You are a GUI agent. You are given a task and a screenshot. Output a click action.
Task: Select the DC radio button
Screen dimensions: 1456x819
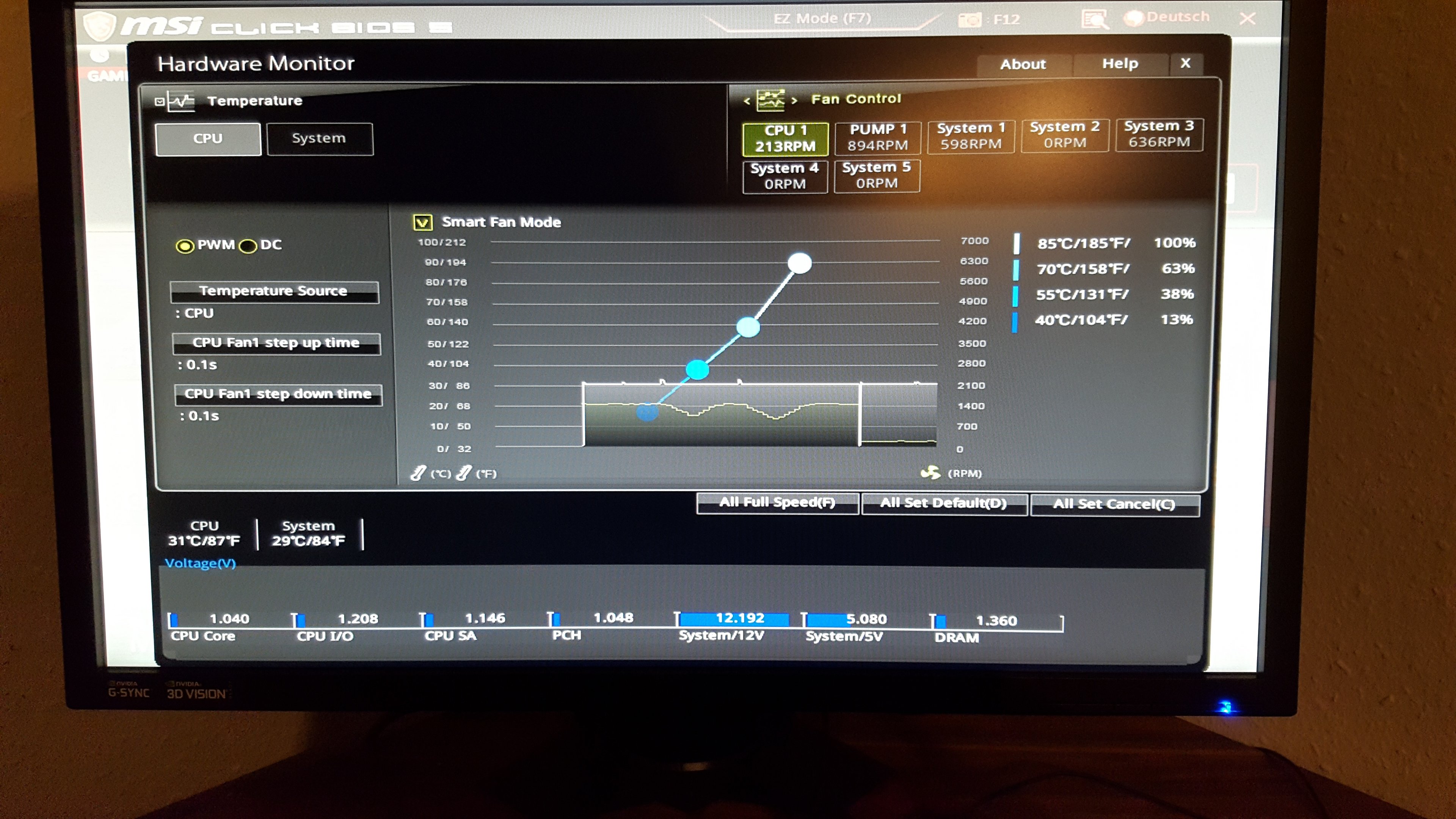248,246
